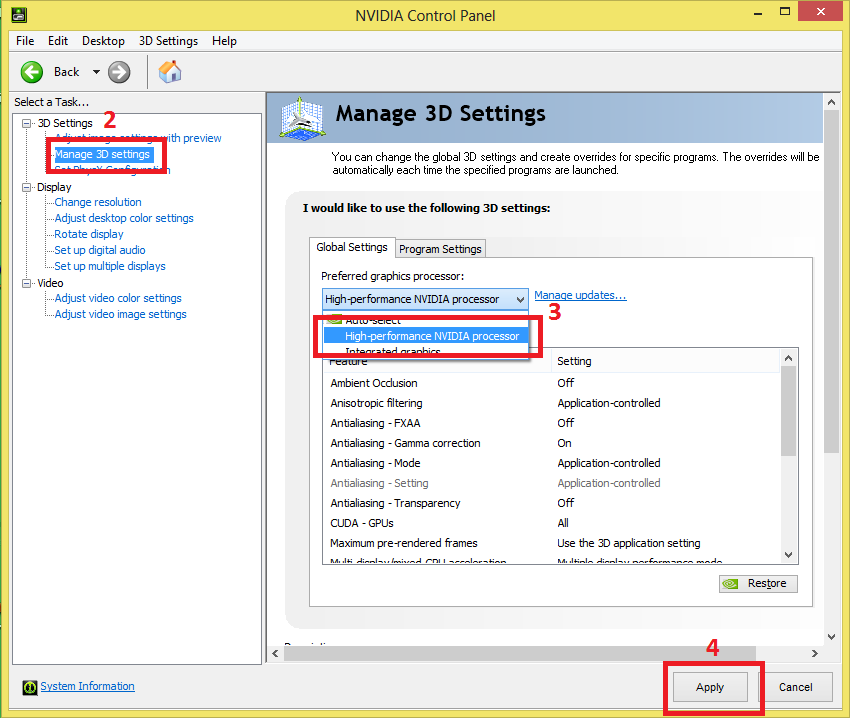
Task: Collapse the Video tree node
Action: (26, 283)
